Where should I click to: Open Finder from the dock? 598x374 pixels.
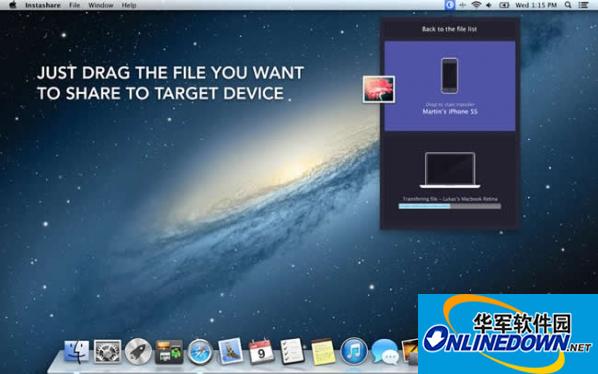[77, 351]
